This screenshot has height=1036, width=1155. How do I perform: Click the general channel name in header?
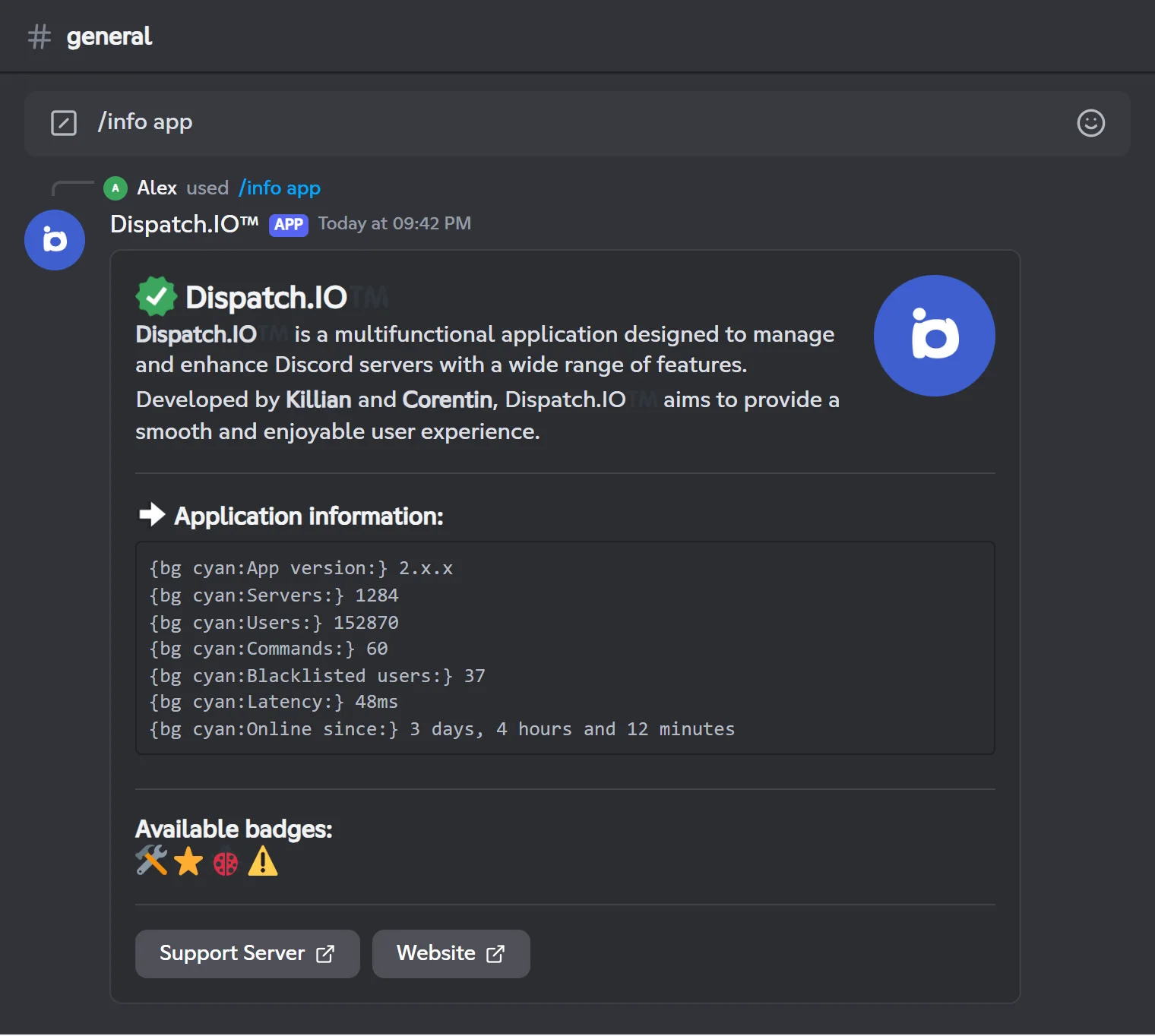(109, 36)
